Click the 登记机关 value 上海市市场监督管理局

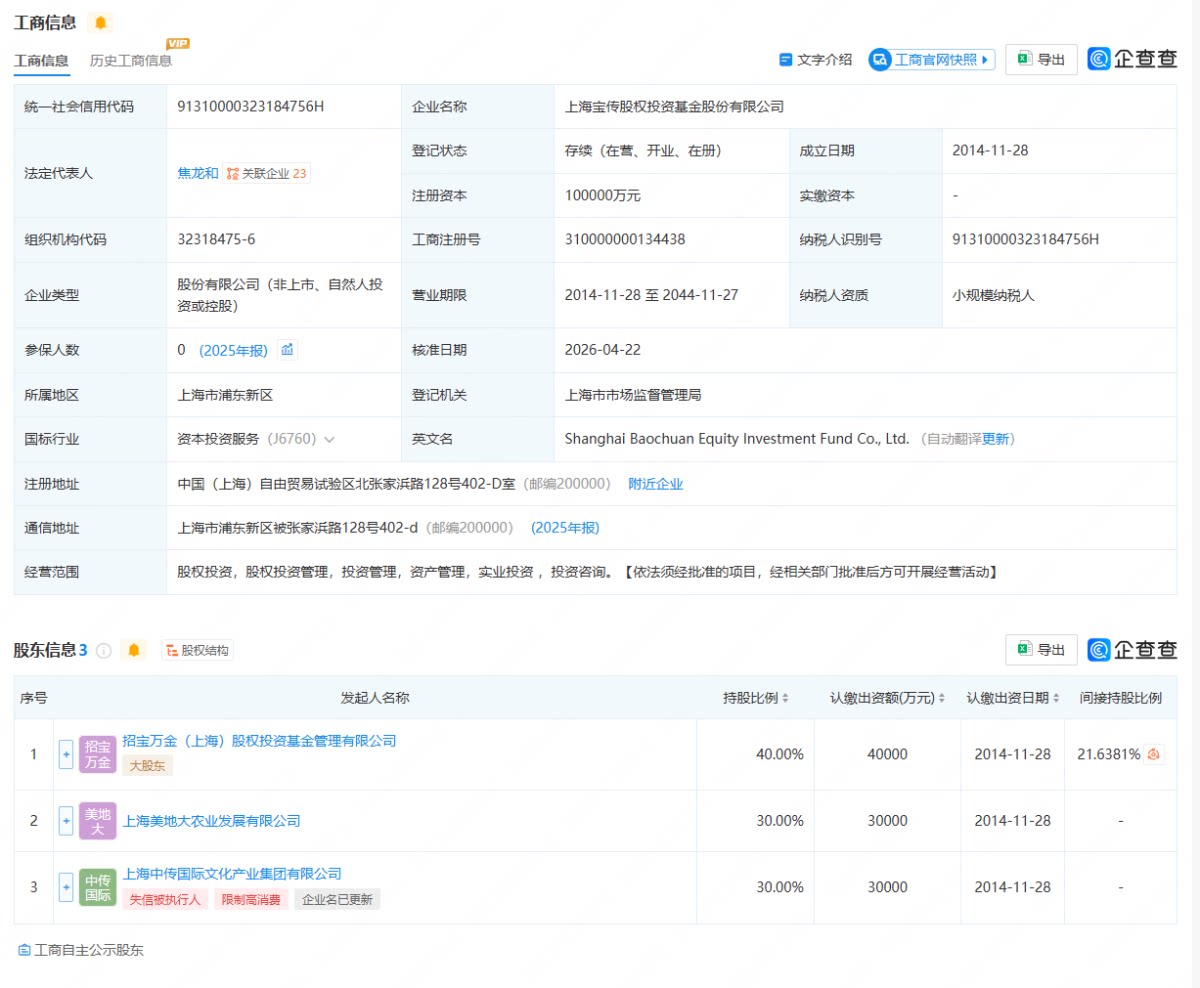[633, 395]
